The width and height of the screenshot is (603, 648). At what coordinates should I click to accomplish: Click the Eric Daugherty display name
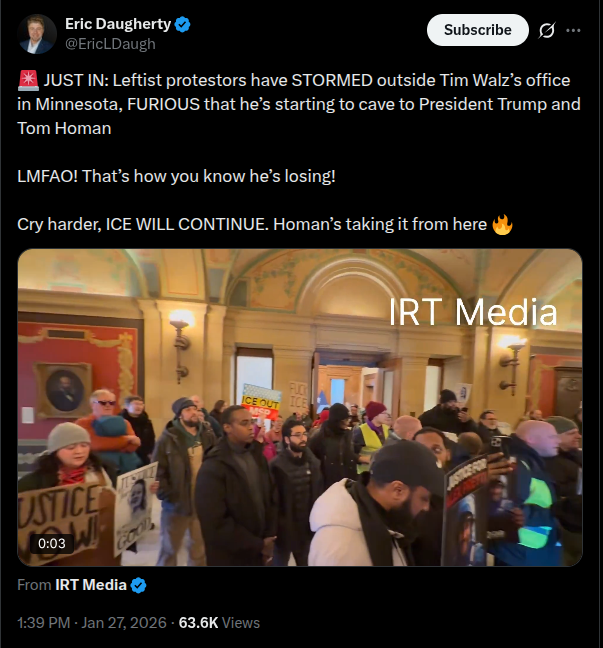[118, 24]
